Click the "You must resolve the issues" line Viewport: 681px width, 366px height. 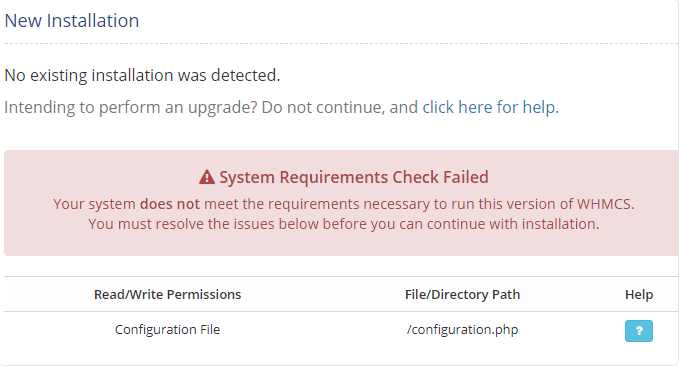pos(344,224)
